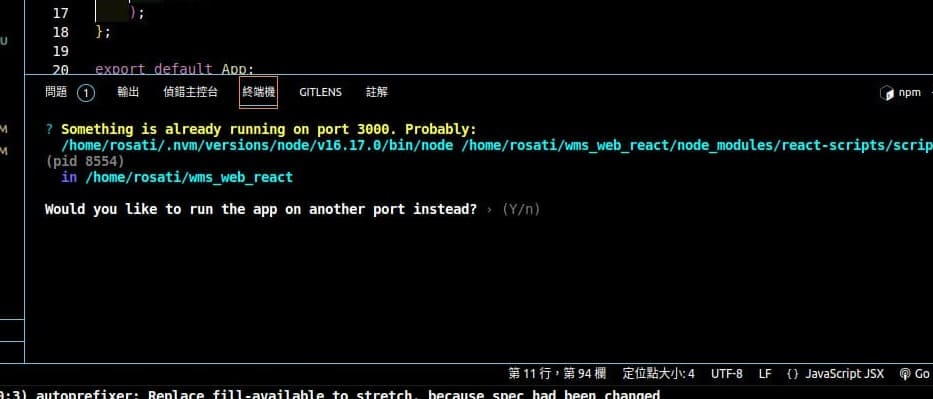
Task: Select language mode JavaScript JSX
Action: (x=845, y=374)
